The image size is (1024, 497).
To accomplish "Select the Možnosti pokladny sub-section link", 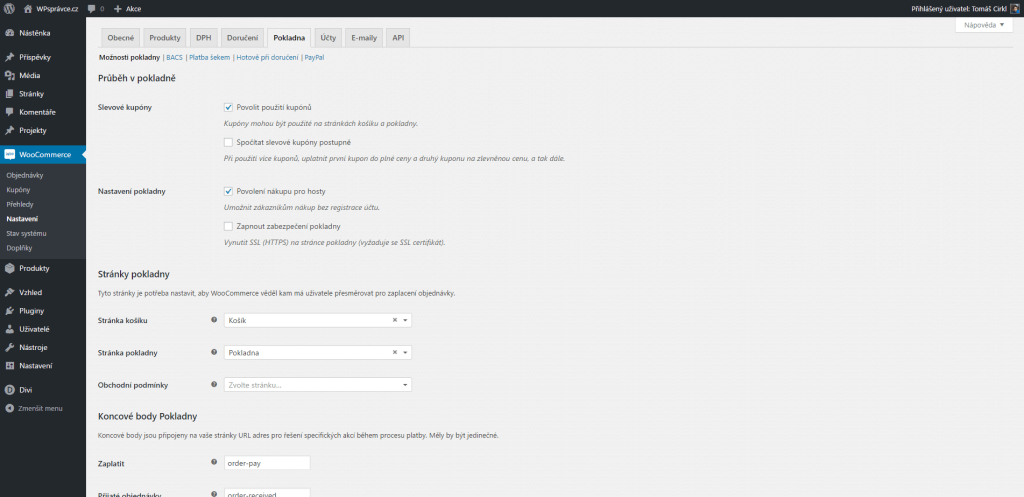I will click(x=129, y=57).
